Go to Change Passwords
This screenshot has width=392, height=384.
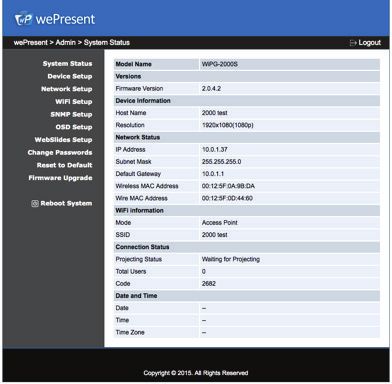60,152
